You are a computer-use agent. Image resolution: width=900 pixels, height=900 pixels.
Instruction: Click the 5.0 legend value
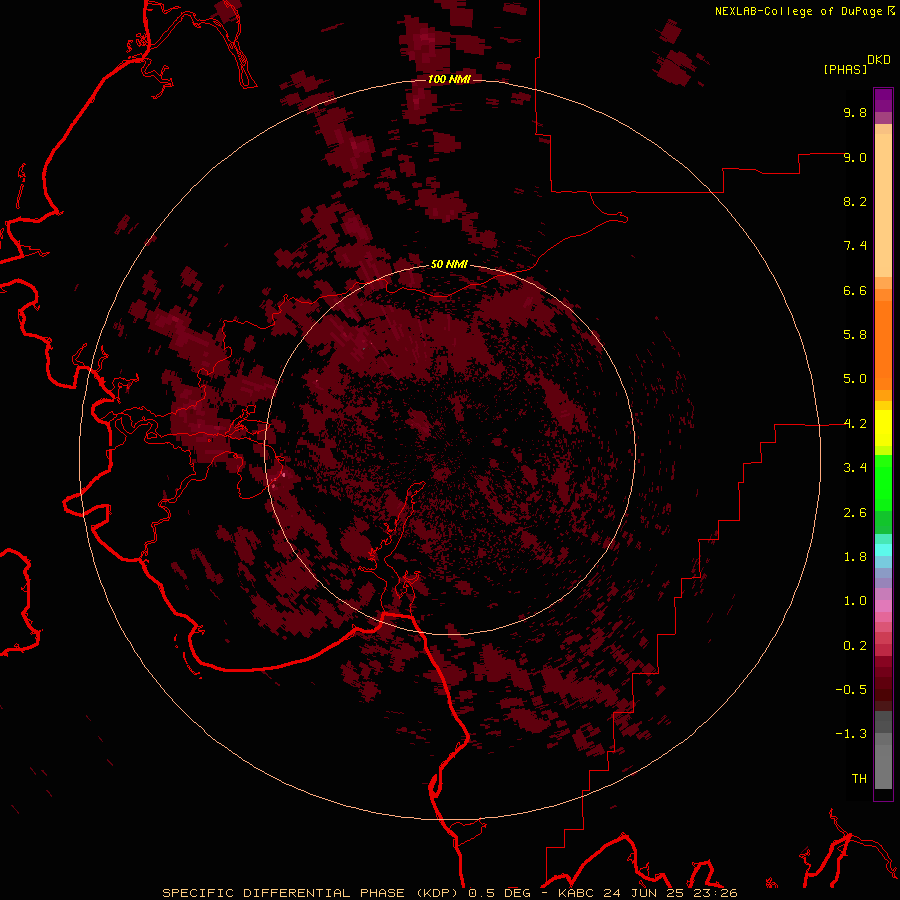855,379
